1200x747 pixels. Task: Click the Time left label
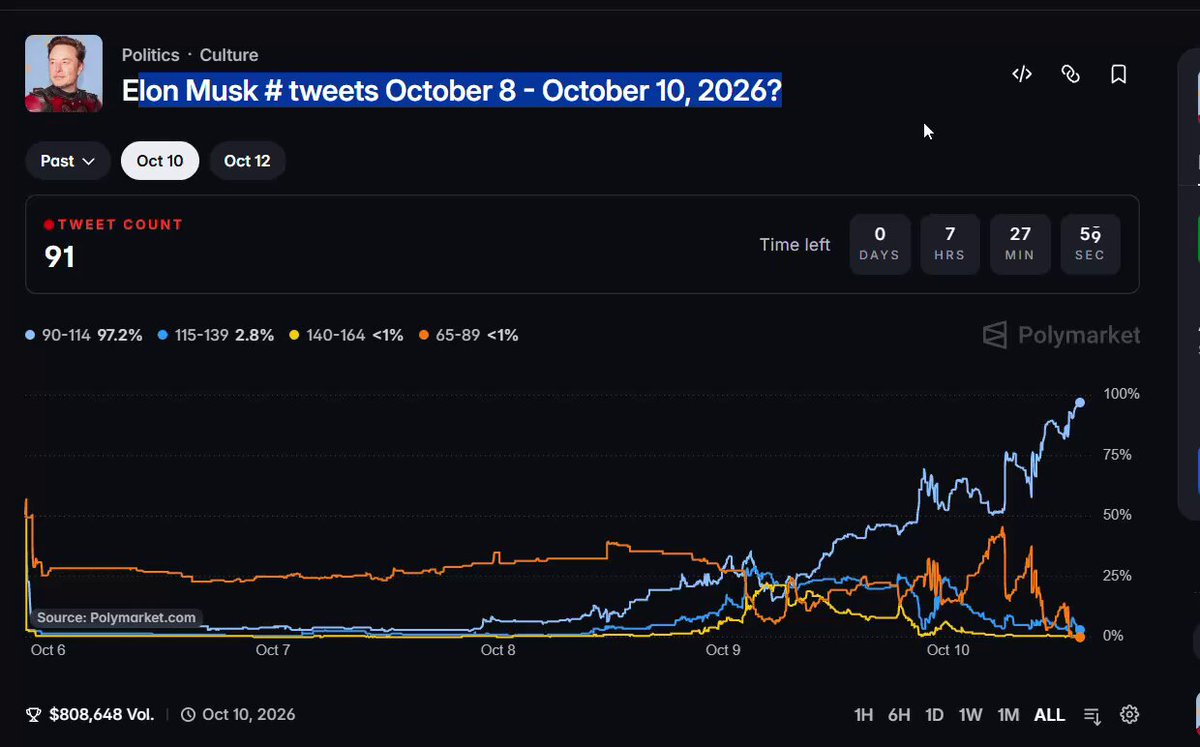coord(795,244)
